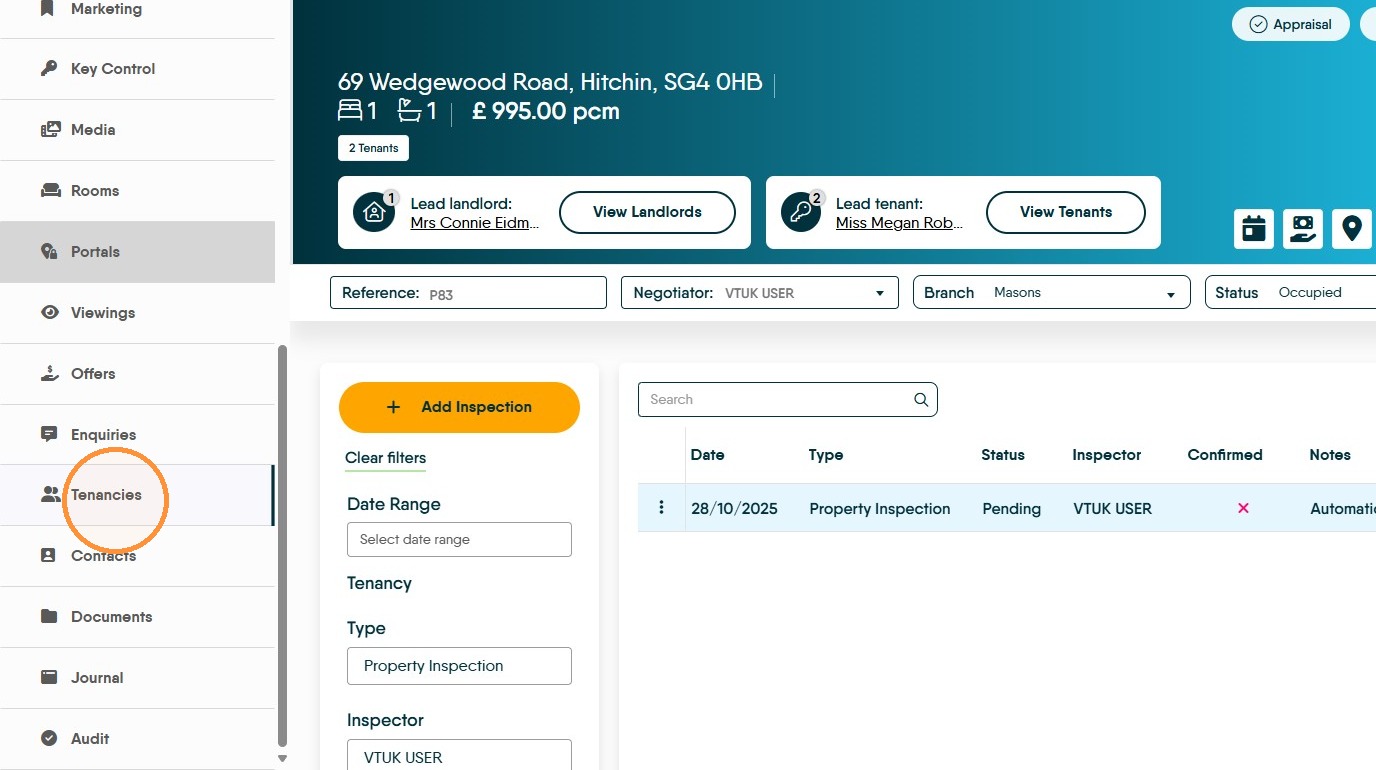Toggle the Confirmed cross on inspection row

pyautogui.click(x=1243, y=508)
